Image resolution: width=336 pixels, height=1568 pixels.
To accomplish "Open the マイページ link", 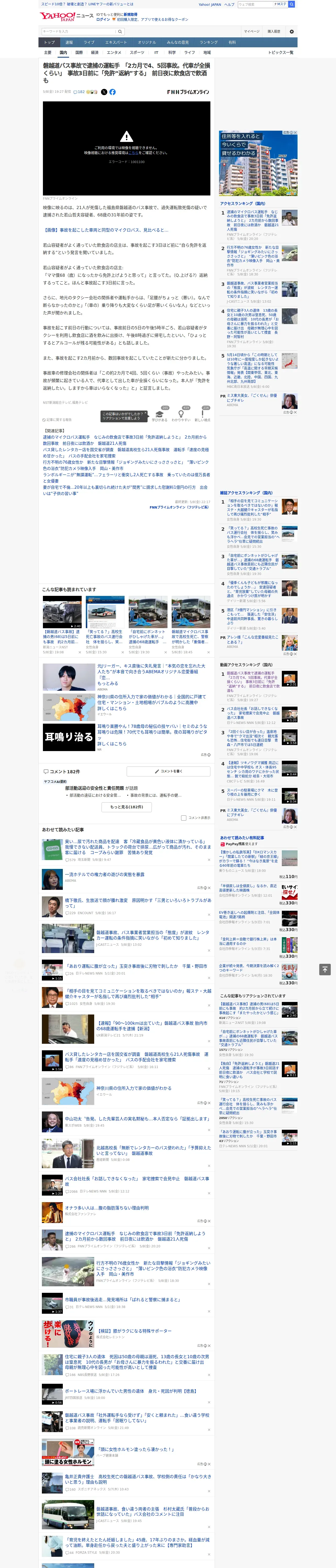I will click(x=252, y=32).
